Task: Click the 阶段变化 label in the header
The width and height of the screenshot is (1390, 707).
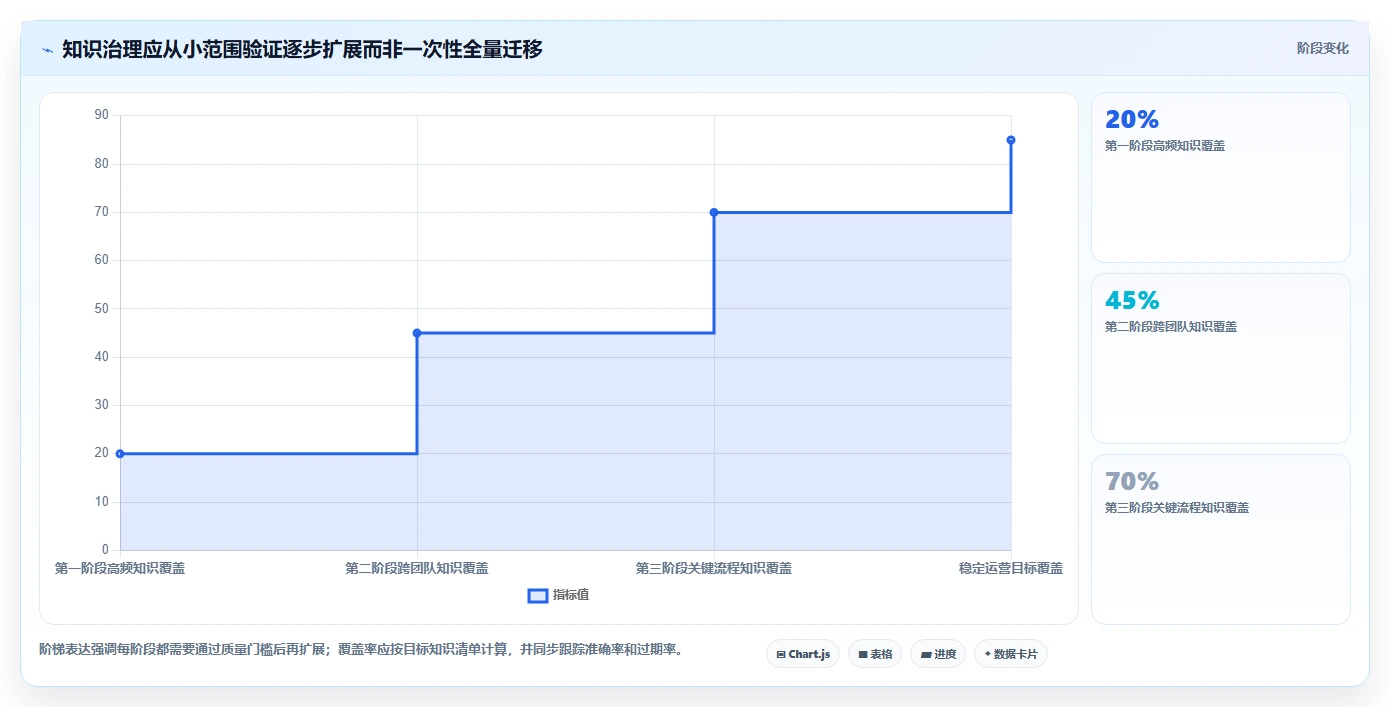Action: click(1323, 48)
